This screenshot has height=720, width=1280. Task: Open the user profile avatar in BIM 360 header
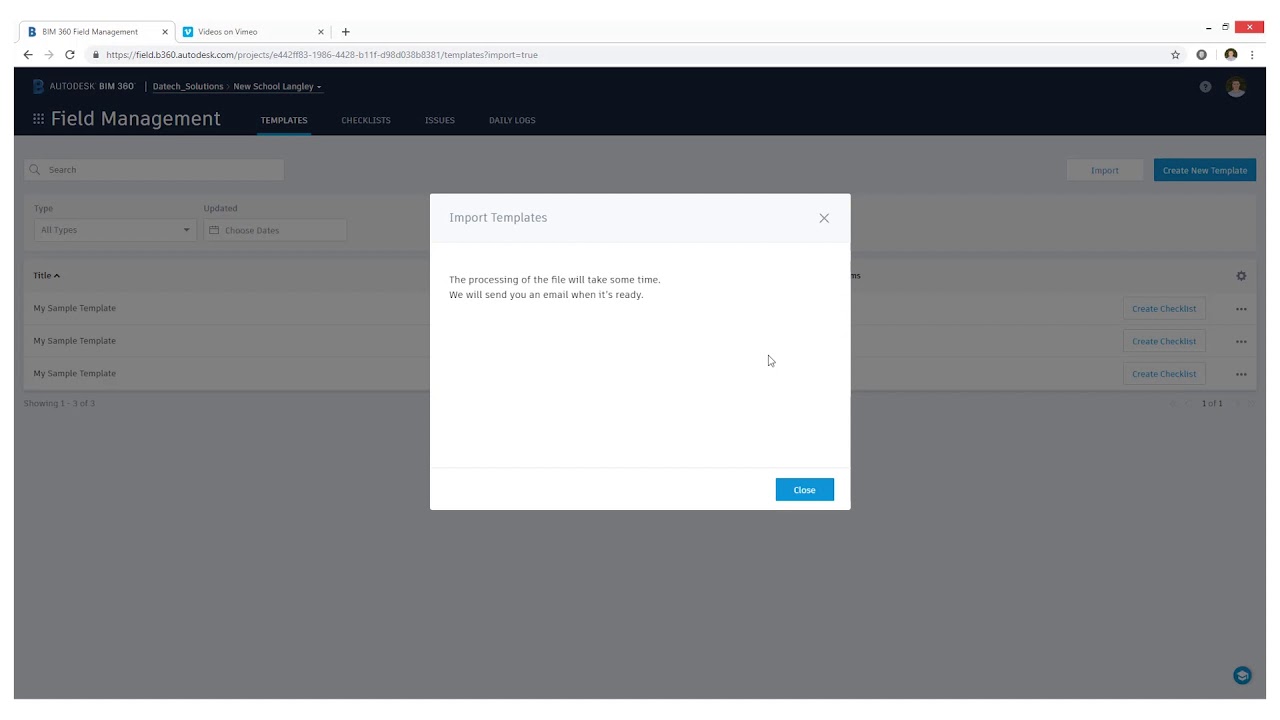[1236, 87]
